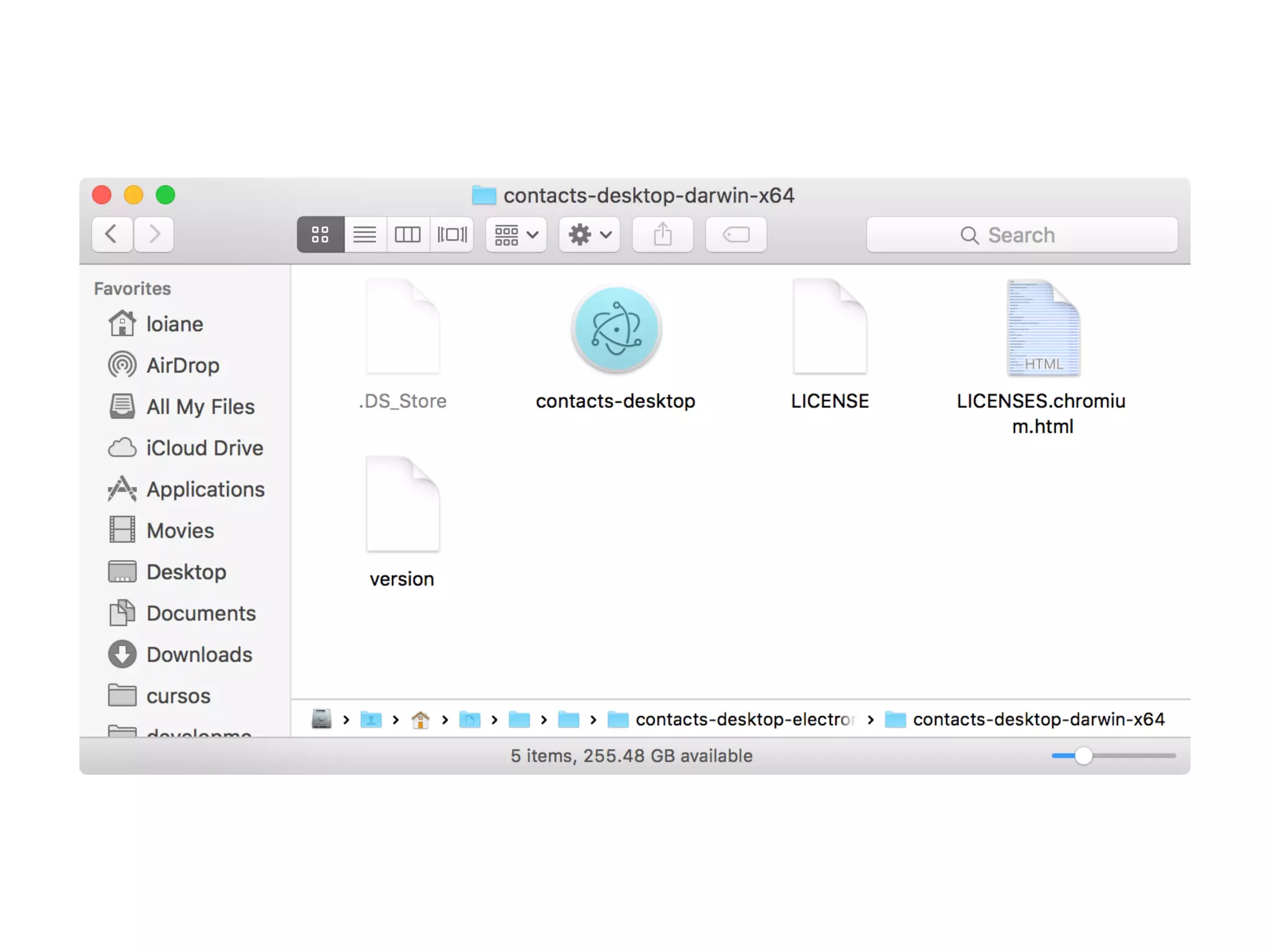Switch to icon view mode
The width and height of the screenshot is (1270, 952).
[320, 234]
